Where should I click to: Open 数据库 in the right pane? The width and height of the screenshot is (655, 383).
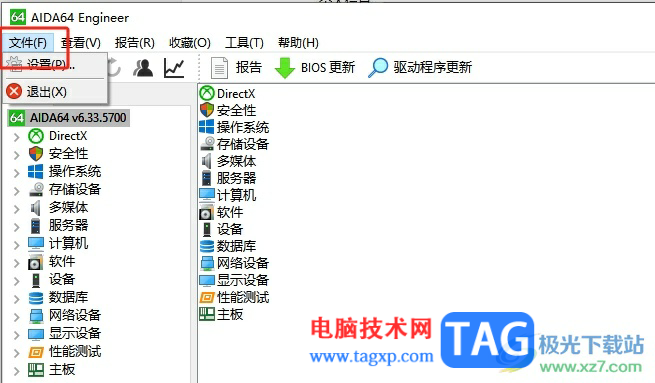(x=228, y=246)
